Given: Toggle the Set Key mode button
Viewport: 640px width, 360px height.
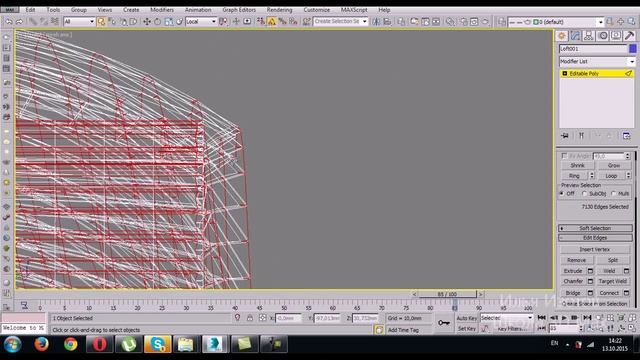Looking at the screenshot, I should (467, 328).
